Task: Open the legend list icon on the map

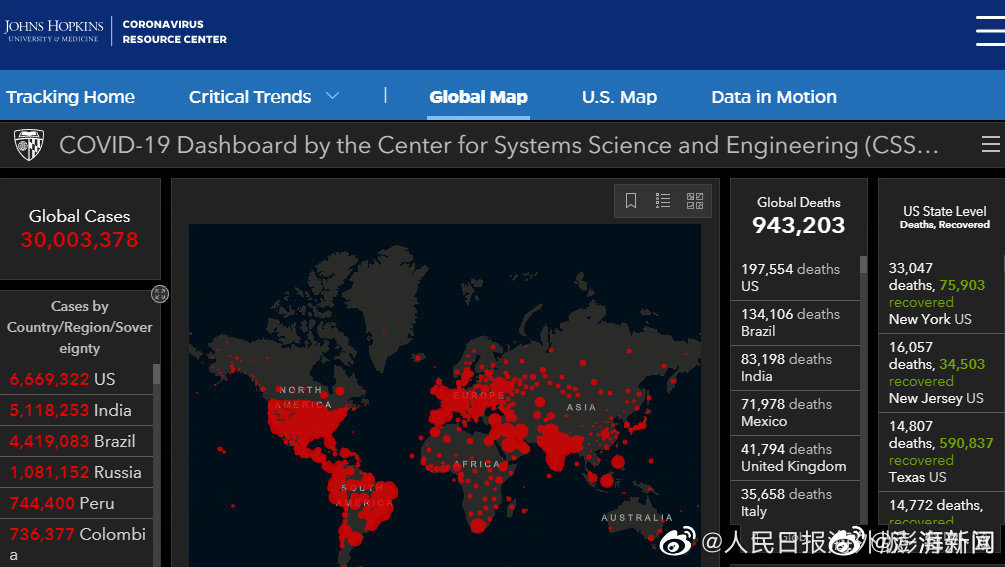Action: point(663,201)
